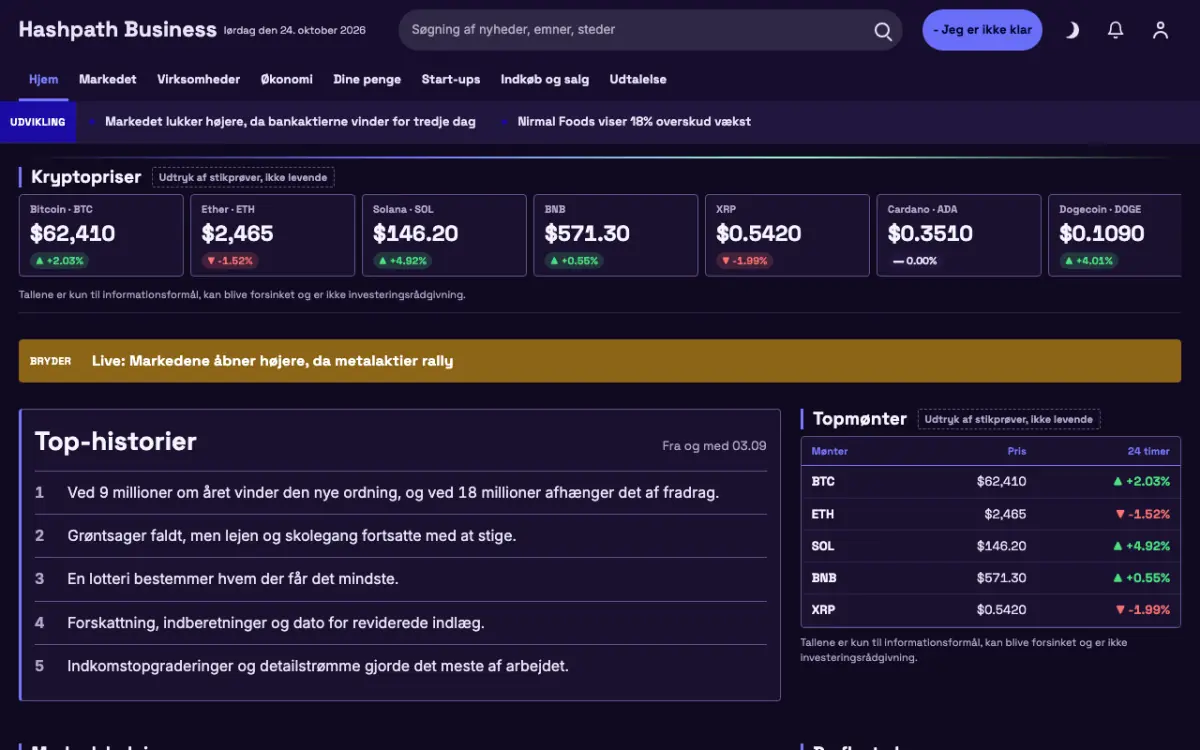Click the 'Jeg er ikke klar' button

pos(982,30)
